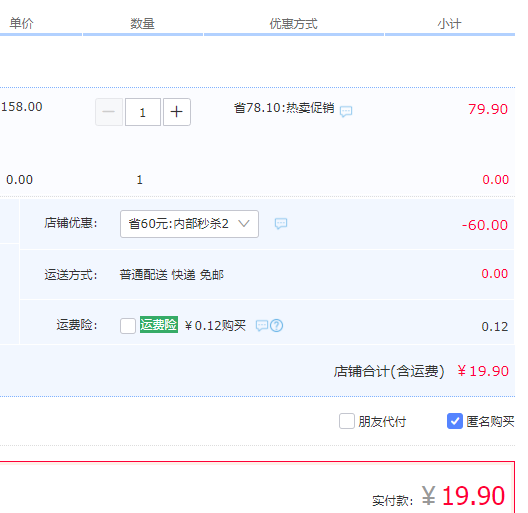Image resolution: width=528 pixels, height=513 pixels.
Task: Click the 优惠方式 column header
Action: pos(293,24)
